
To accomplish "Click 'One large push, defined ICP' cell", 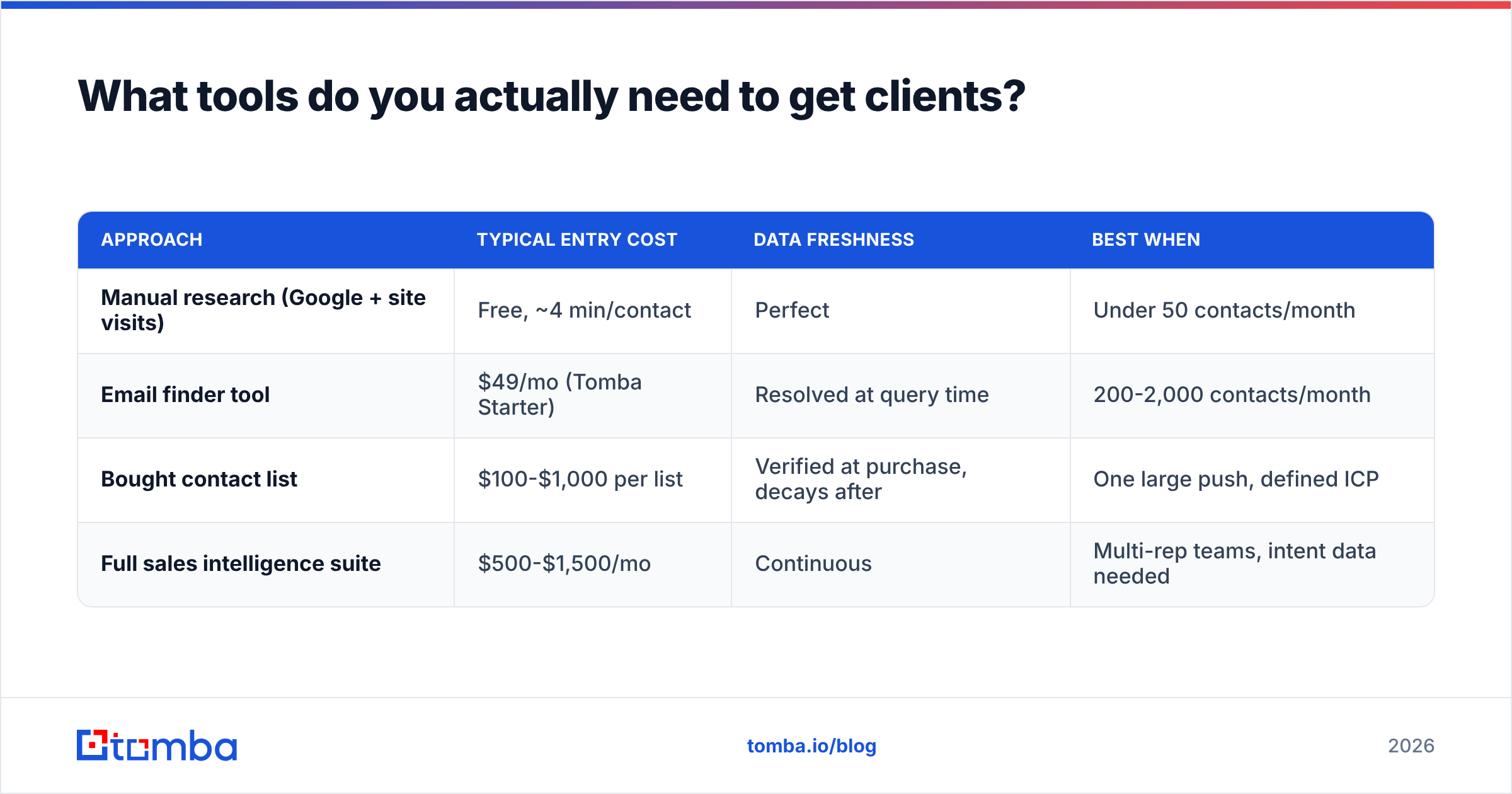I will tap(1252, 480).
